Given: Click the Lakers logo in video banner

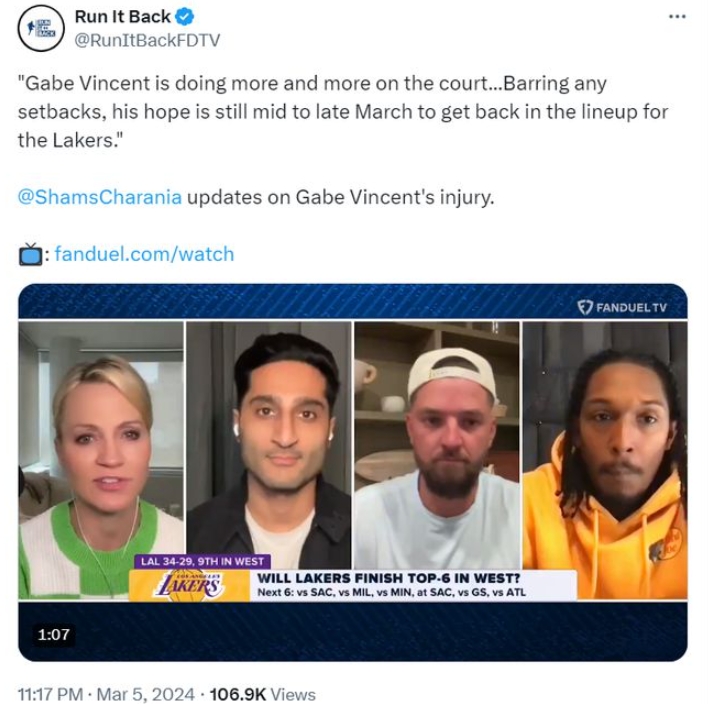Looking at the screenshot, I should click(189, 586).
